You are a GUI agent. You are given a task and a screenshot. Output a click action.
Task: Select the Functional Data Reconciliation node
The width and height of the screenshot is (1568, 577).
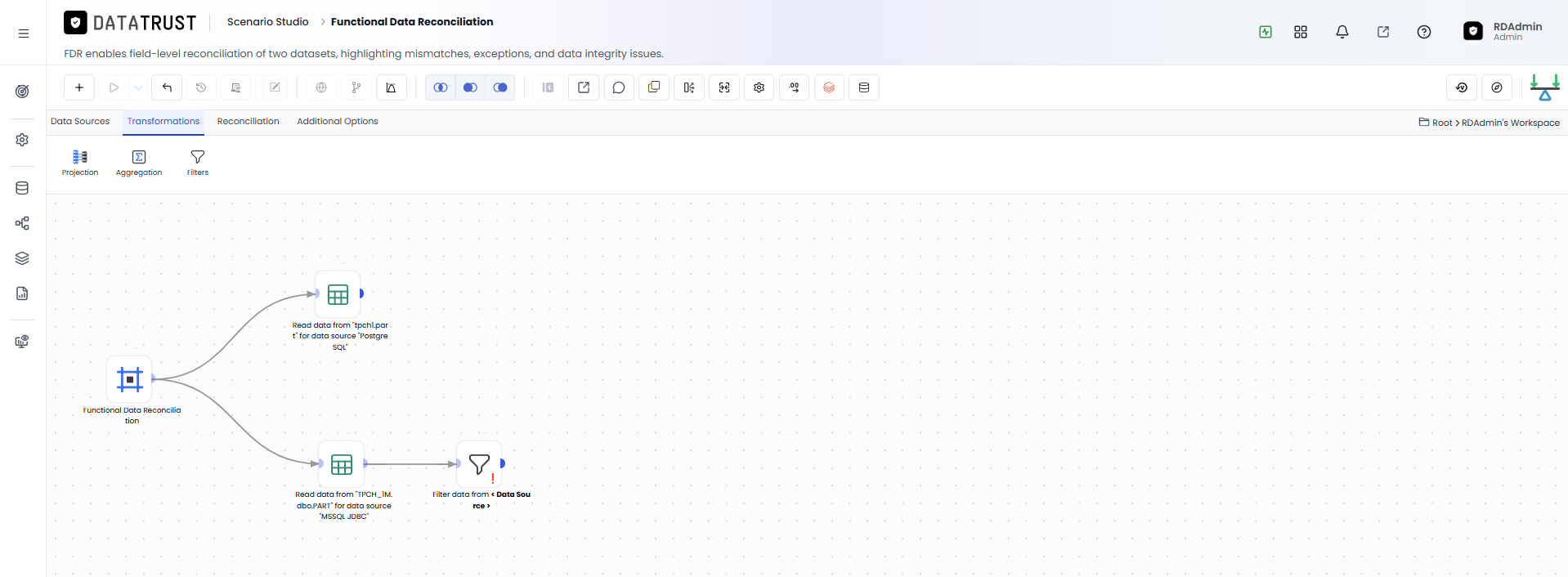[x=130, y=379]
